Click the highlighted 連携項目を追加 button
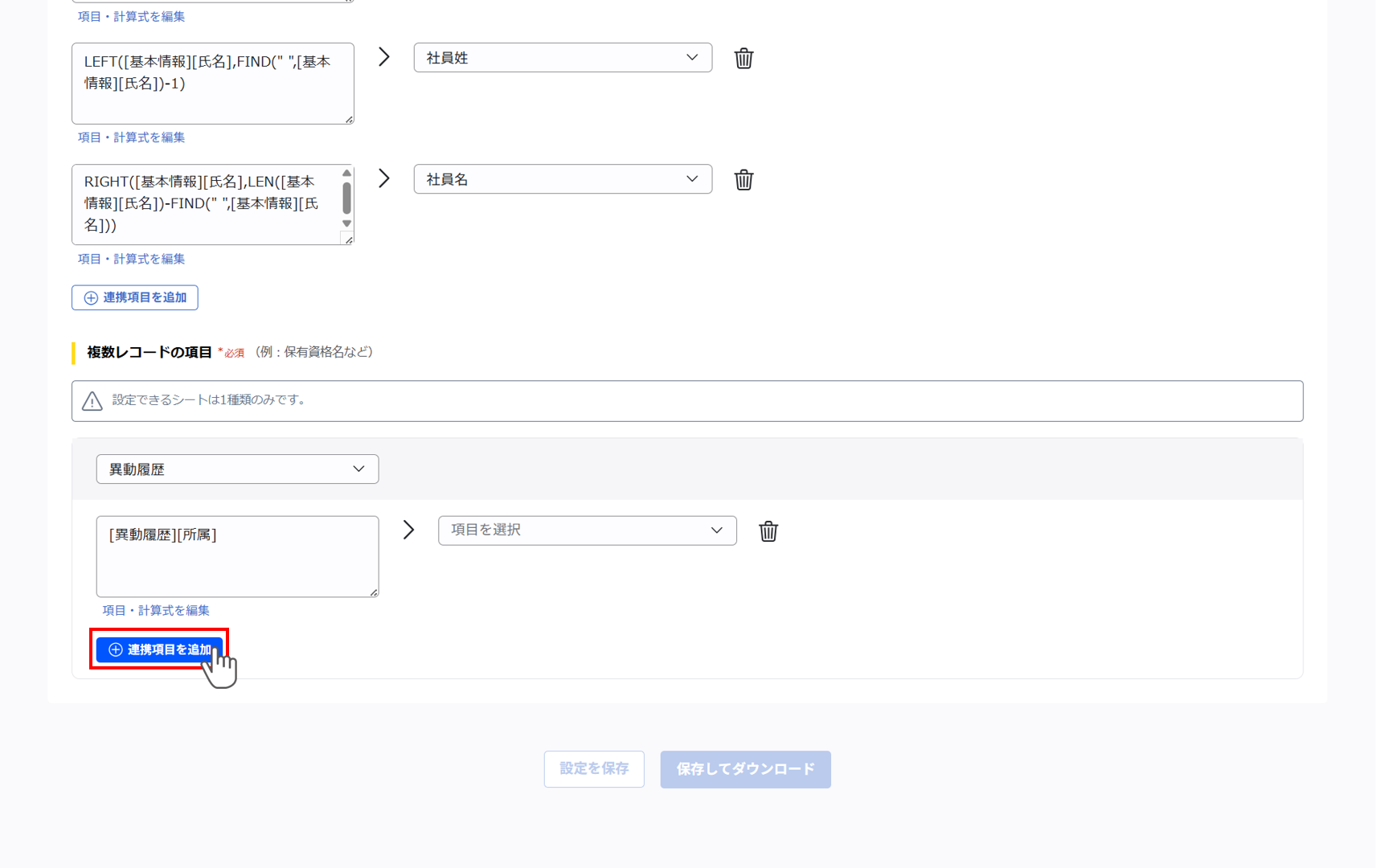Screen dimensions: 1376x868 pyautogui.click(x=159, y=649)
